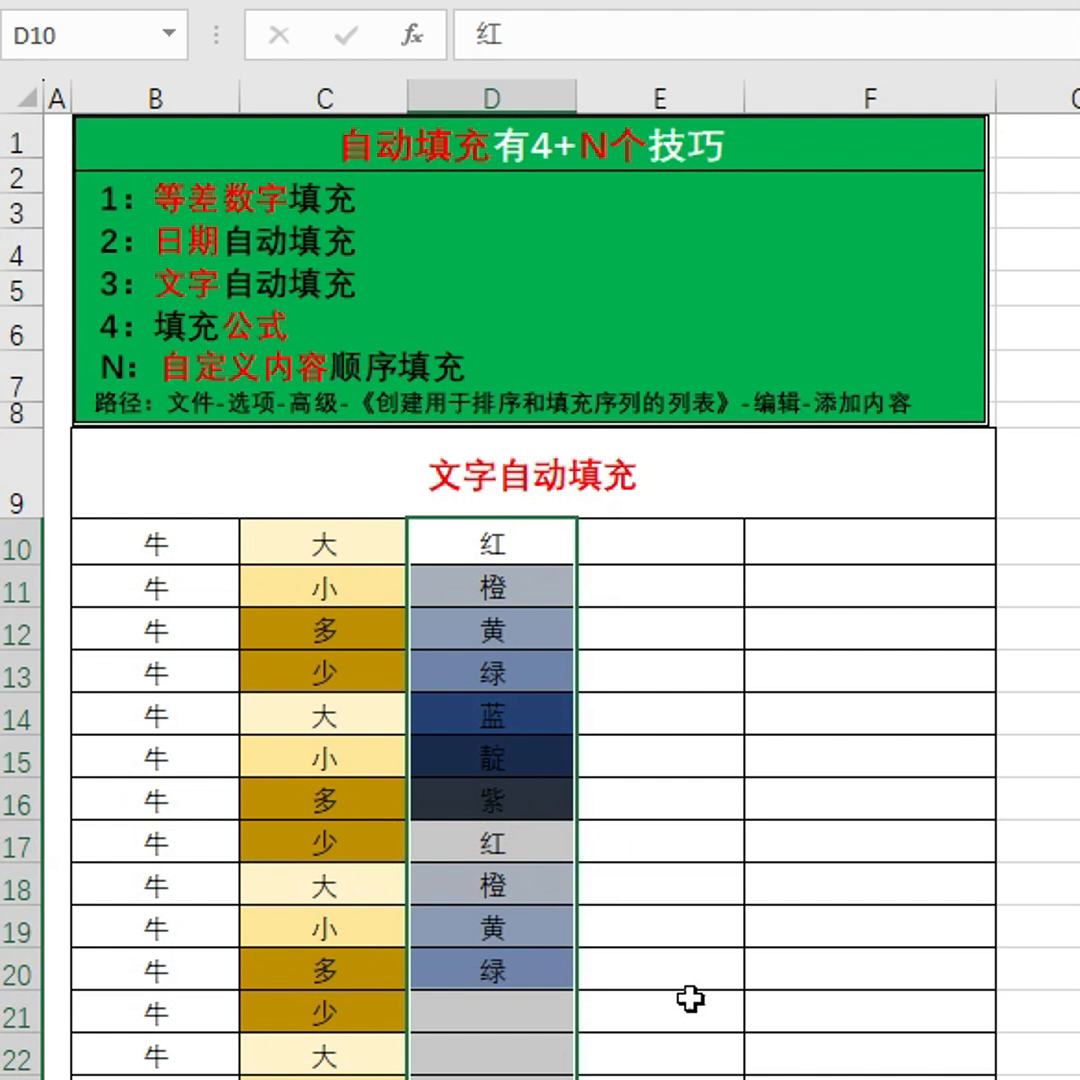Select cell D15 containing 靛

(x=492, y=757)
